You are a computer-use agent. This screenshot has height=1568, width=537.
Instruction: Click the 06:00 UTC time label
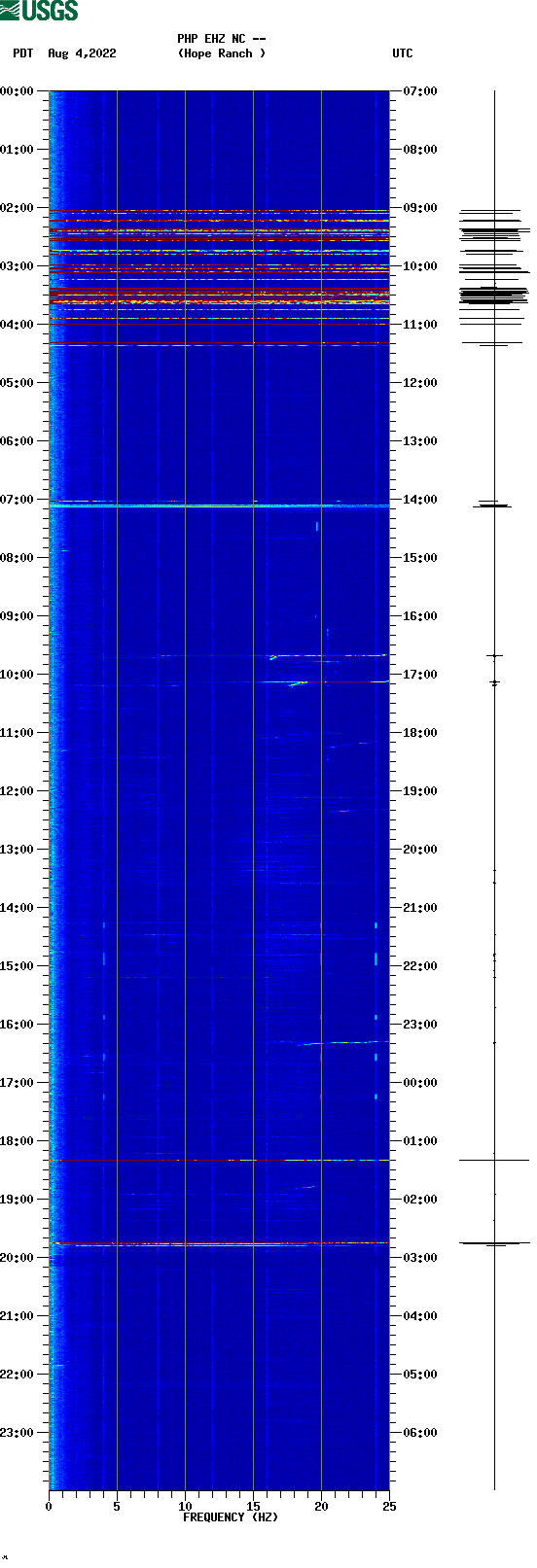click(420, 1433)
